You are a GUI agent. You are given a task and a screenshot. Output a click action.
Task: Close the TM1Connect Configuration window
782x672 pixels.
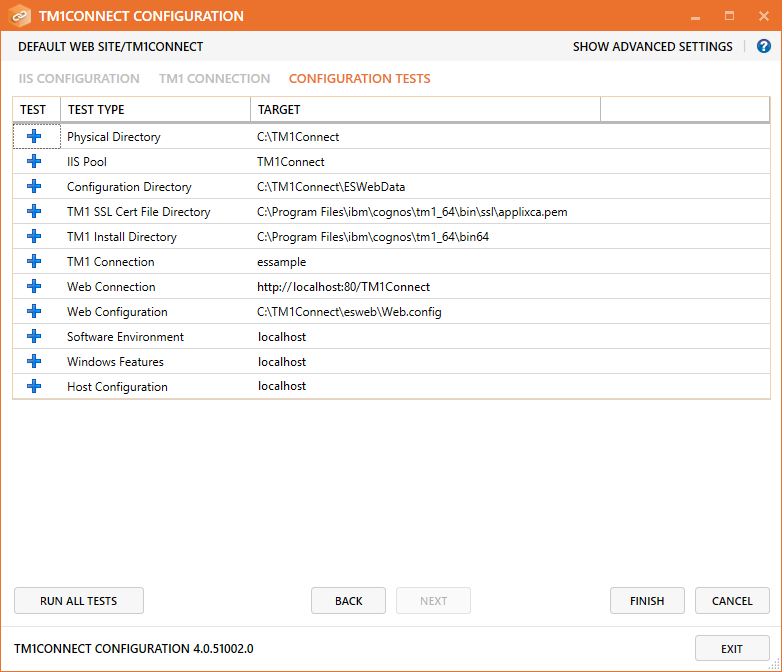tap(764, 16)
